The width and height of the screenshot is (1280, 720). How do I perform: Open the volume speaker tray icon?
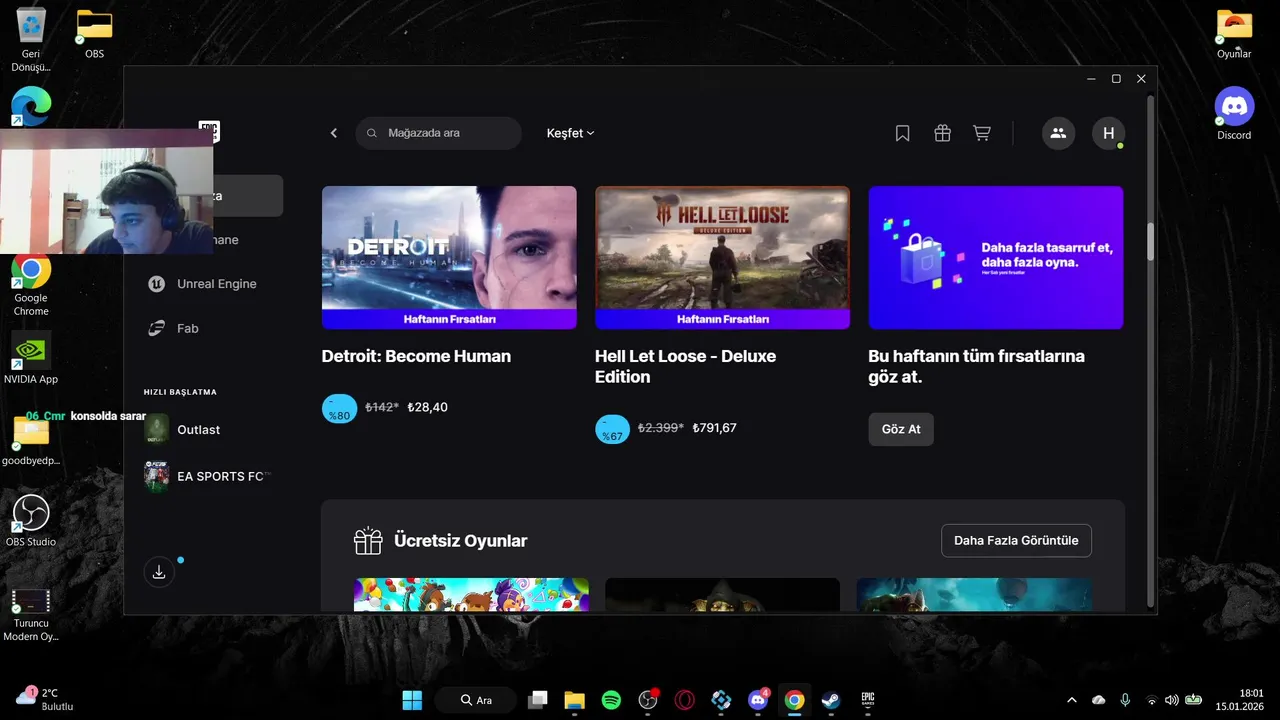point(1171,700)
